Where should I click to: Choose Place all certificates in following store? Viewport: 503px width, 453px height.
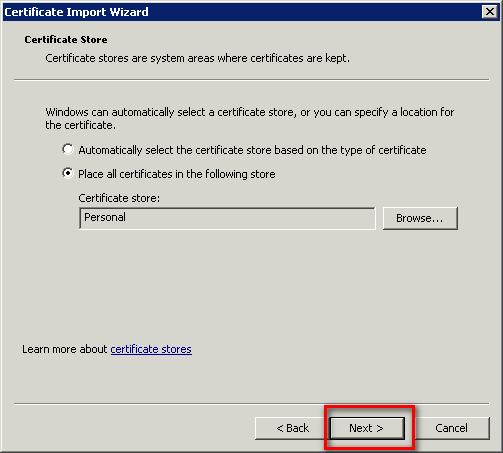click(68, 173)
